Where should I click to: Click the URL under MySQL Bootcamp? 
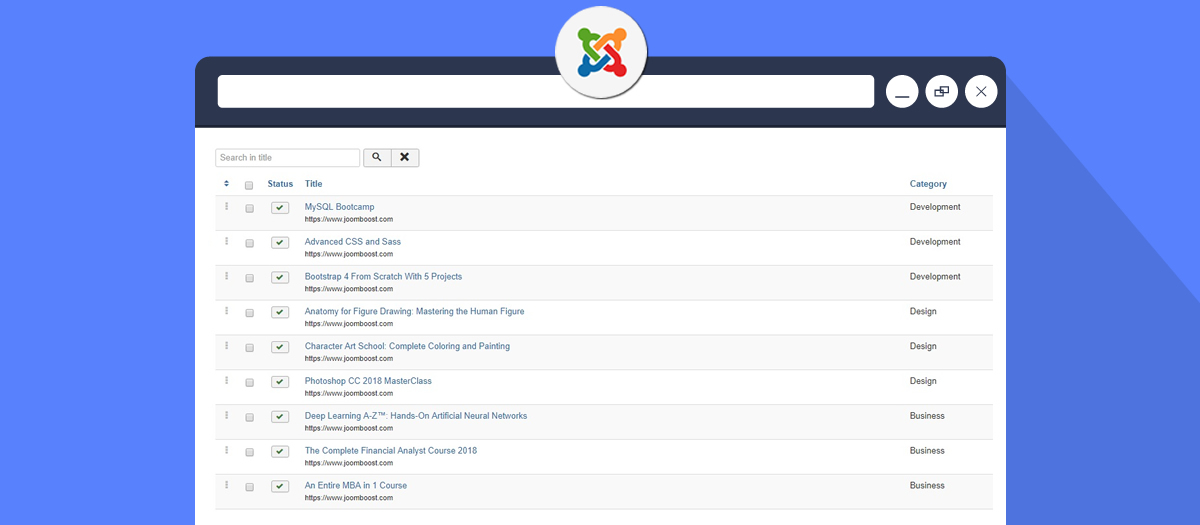pos(348,219)
